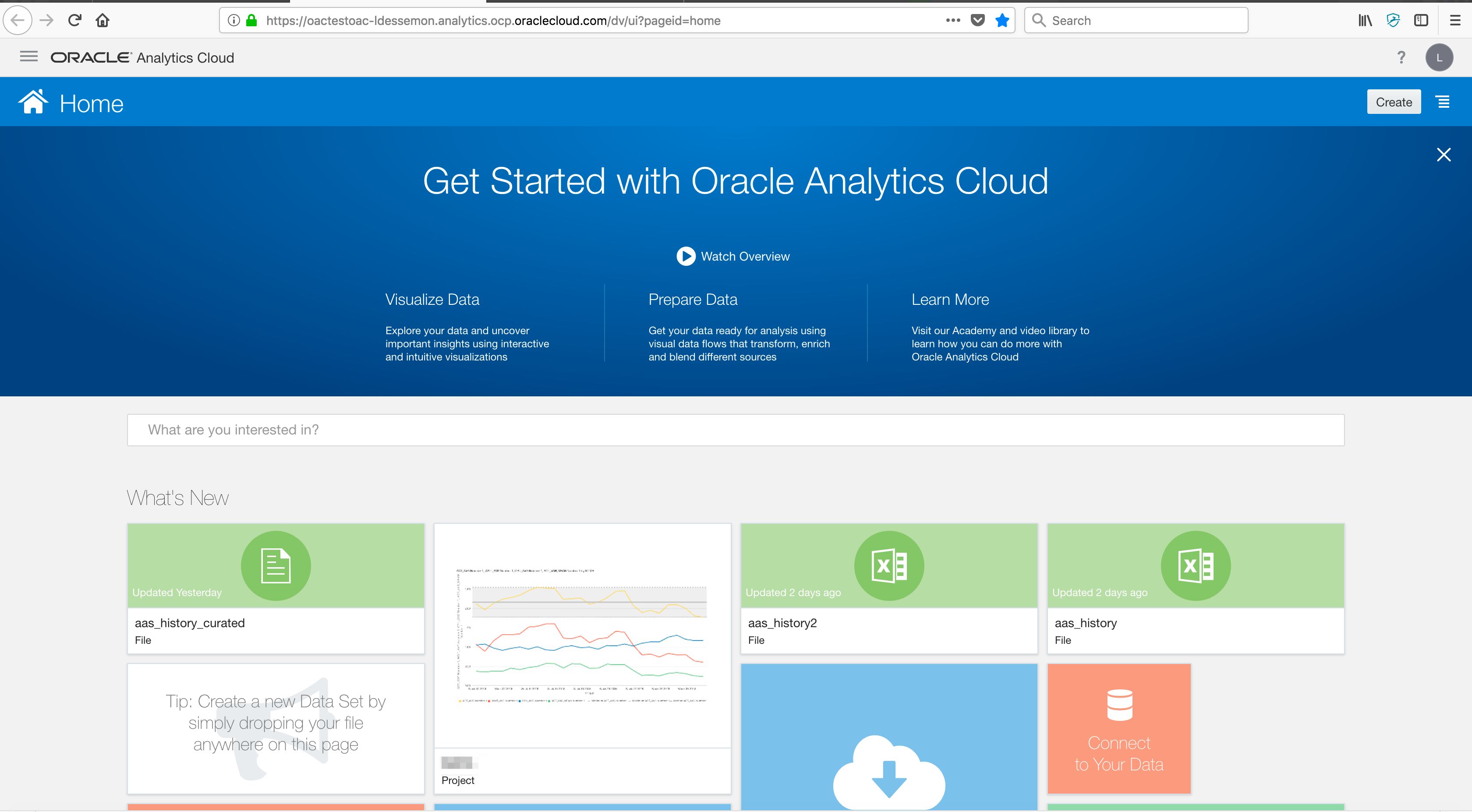Open the page menu beside Create
This screenshot has height=812, width=1472.
point(1444,102)
